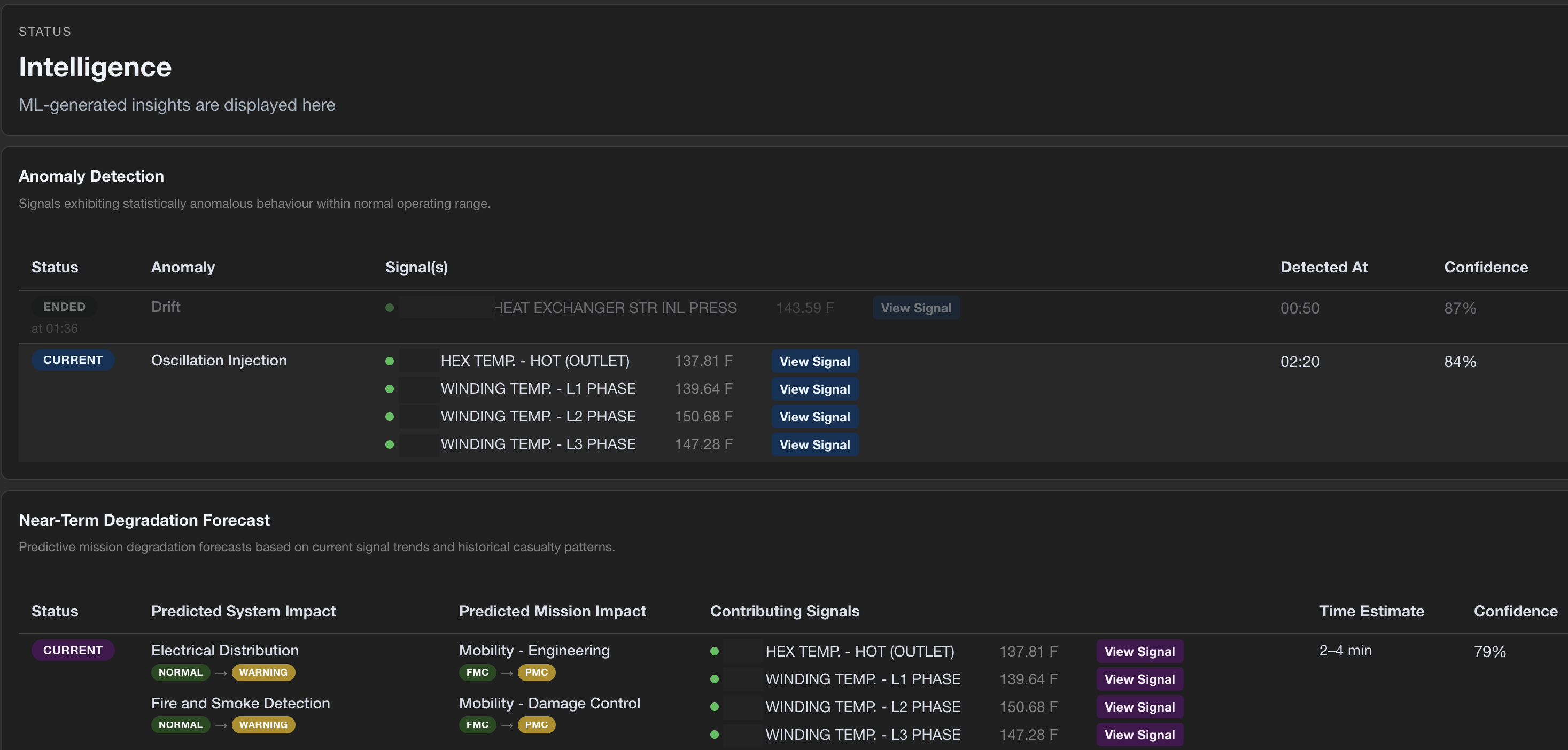Click the Signal(s) column header
Screen dimensions: 1568x750
tap(416, 267)
